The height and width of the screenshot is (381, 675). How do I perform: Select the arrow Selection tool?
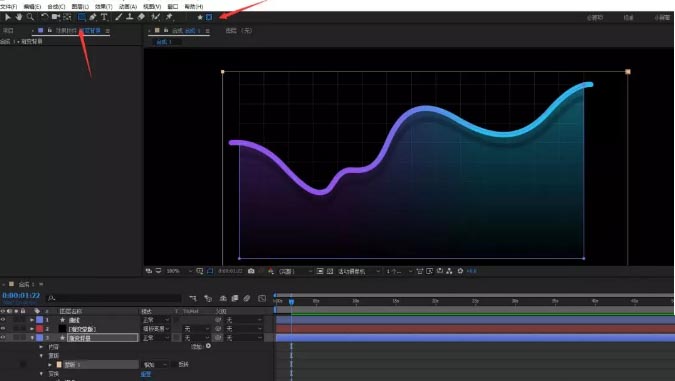click(x=8, y=17)
